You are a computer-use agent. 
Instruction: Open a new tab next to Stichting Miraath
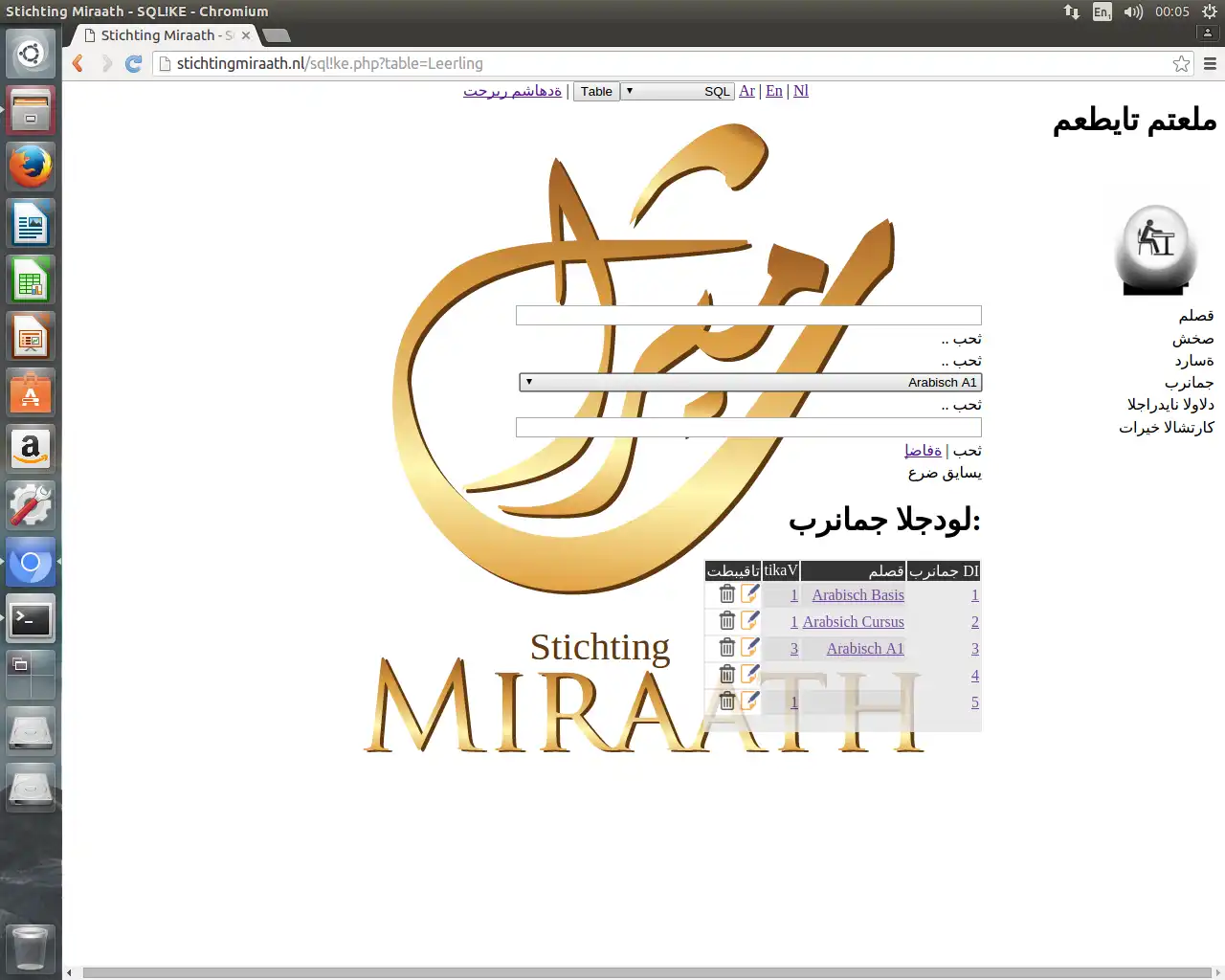tap(276, 35)
